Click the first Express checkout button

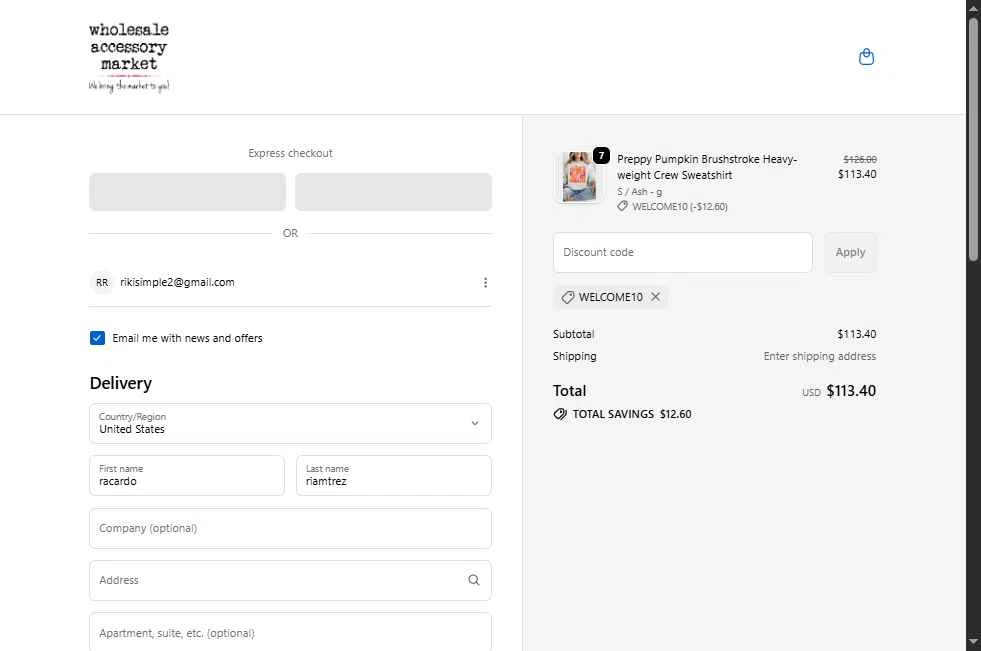pos(187,192)
